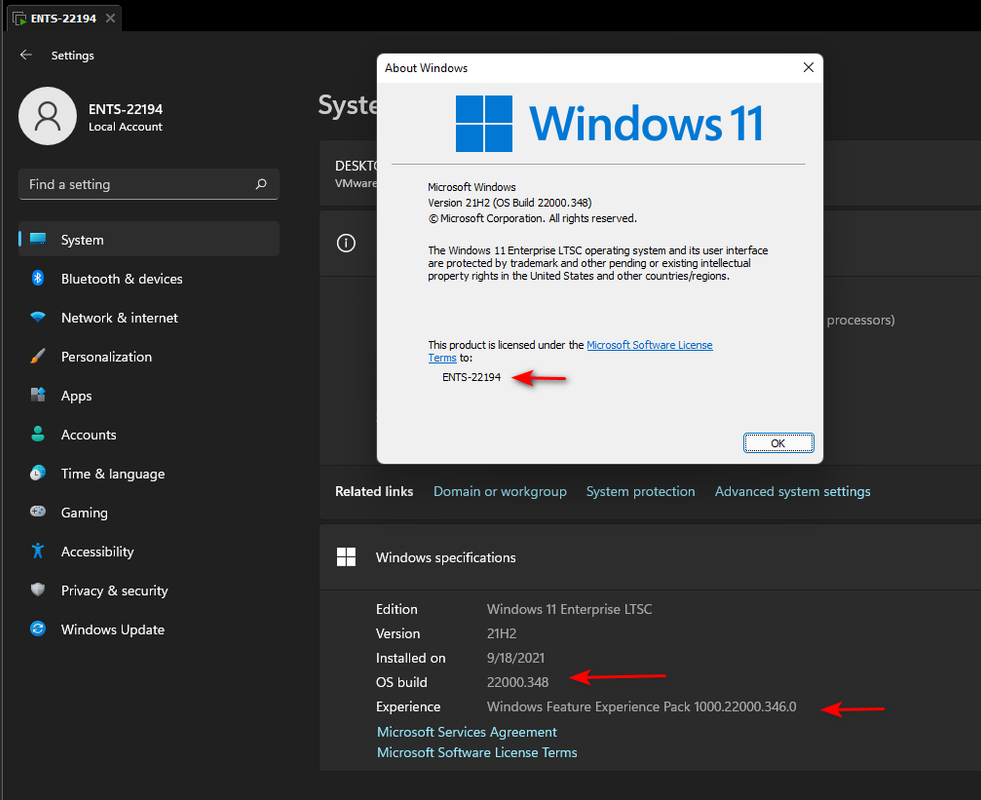Click Installed on date 9/18/2021

coord(516,658)
